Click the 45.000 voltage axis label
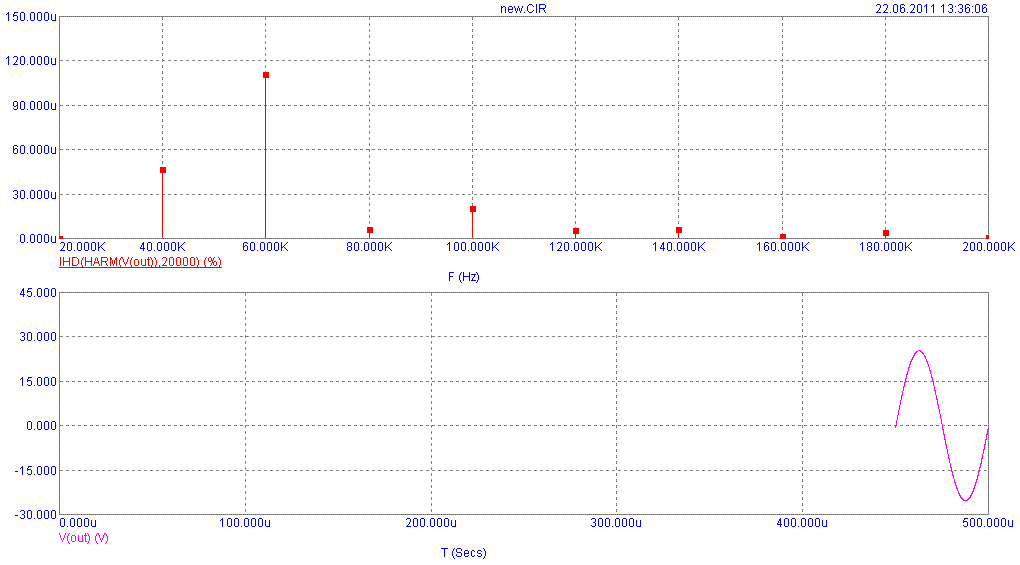This screenshot has height=565, width=1020. pyautogui.click(x=38, y=293)
